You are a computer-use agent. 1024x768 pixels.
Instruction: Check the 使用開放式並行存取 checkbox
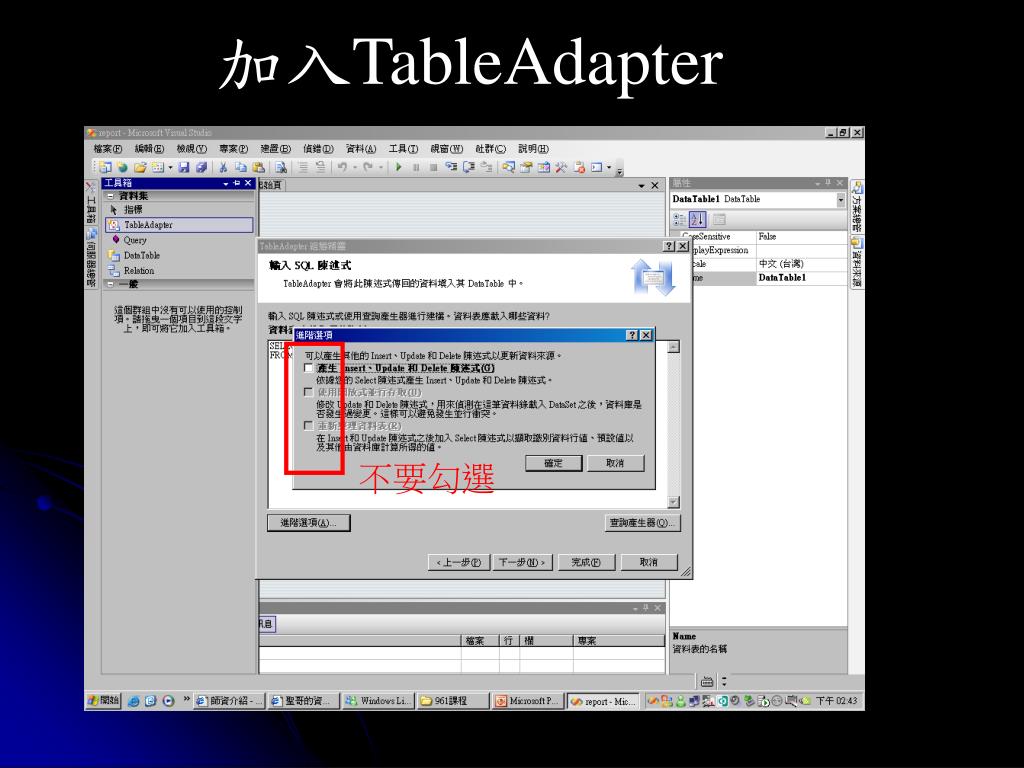pos(309,392)
